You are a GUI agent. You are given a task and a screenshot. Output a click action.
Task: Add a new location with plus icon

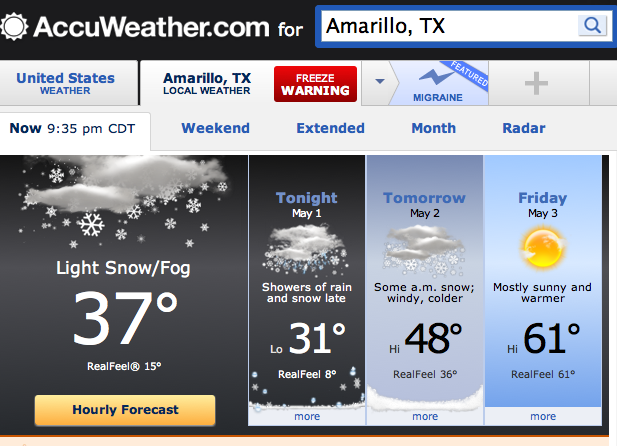point(536,83)
